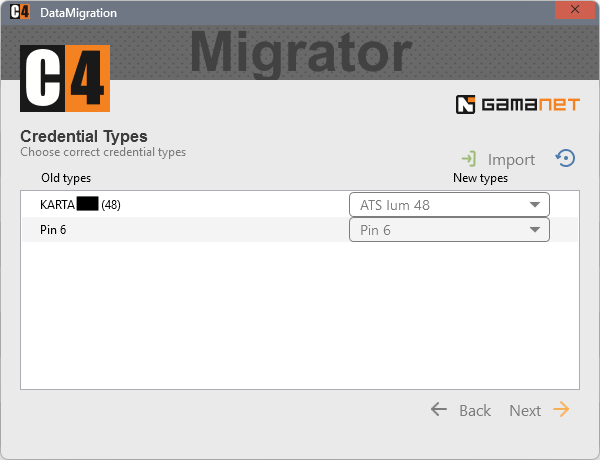600x460 pixels.
Task: Open the Pin 6 new type dropdown
Action: (449, 230)
